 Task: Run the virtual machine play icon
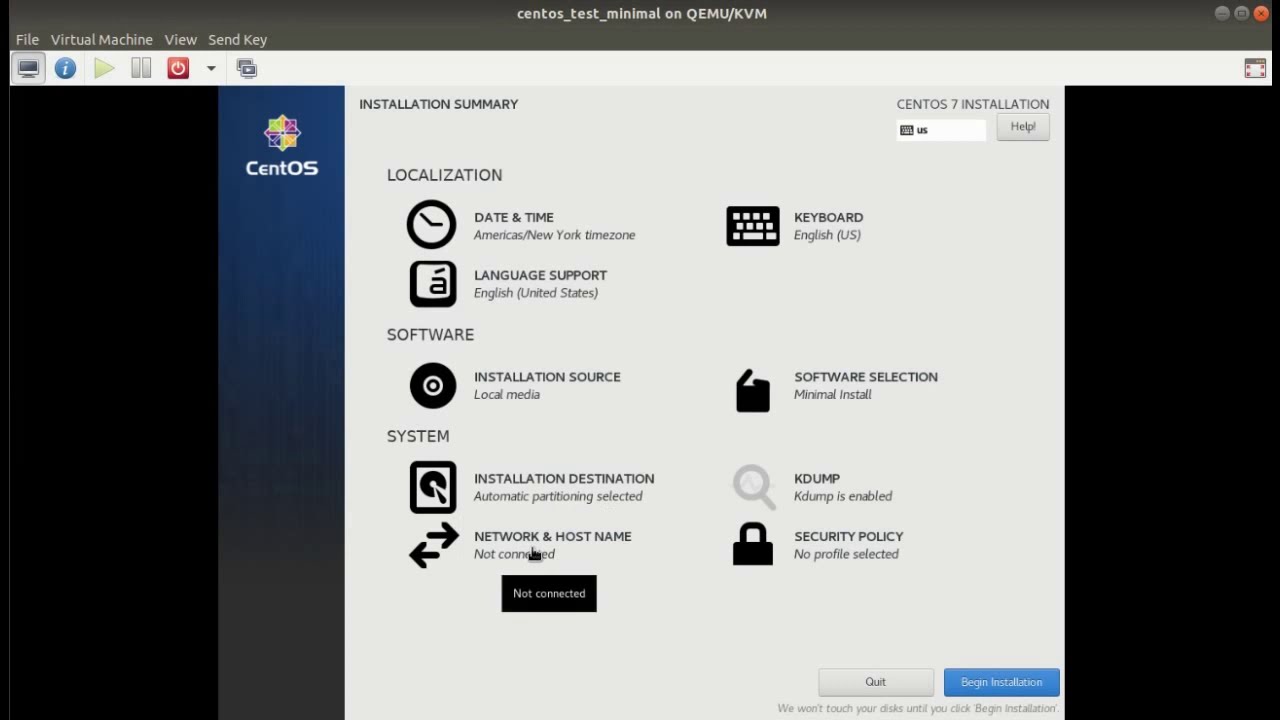tap(104, 68)
